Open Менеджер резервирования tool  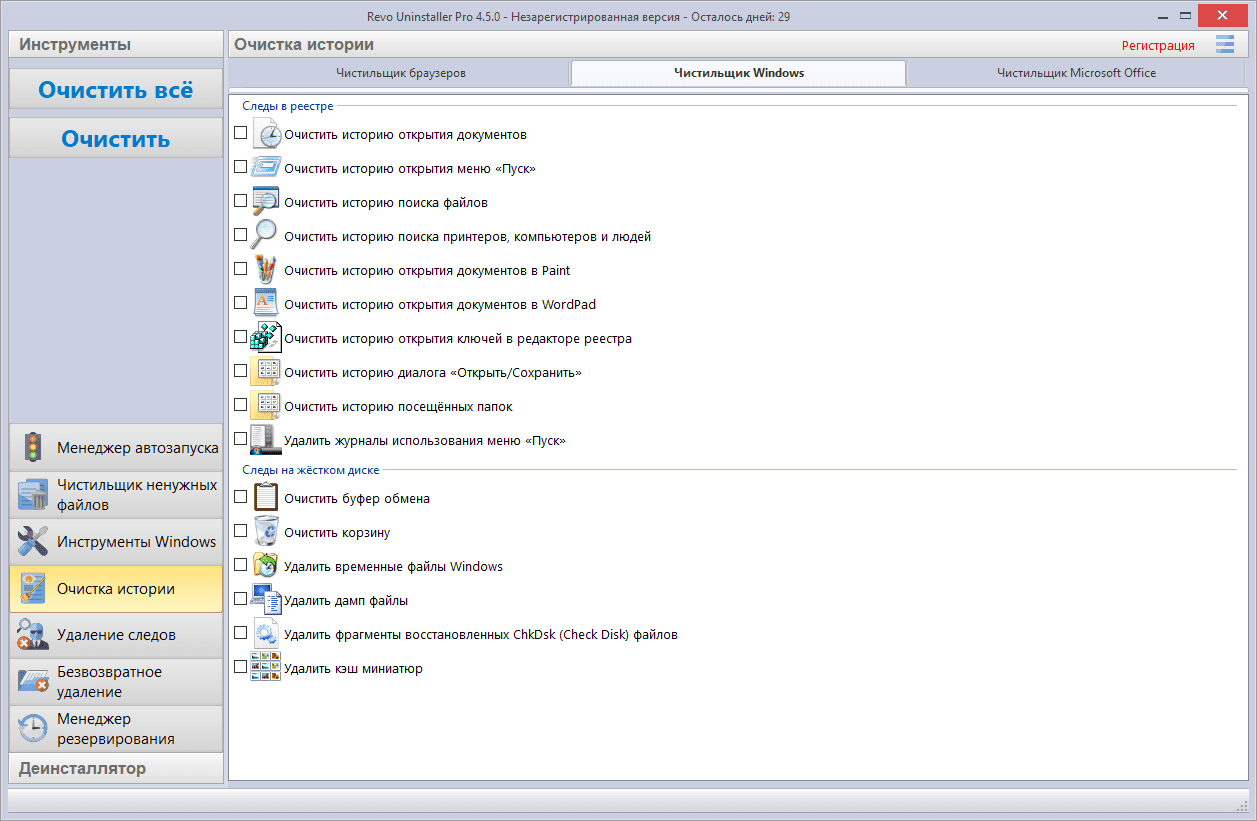pos(116,728)
